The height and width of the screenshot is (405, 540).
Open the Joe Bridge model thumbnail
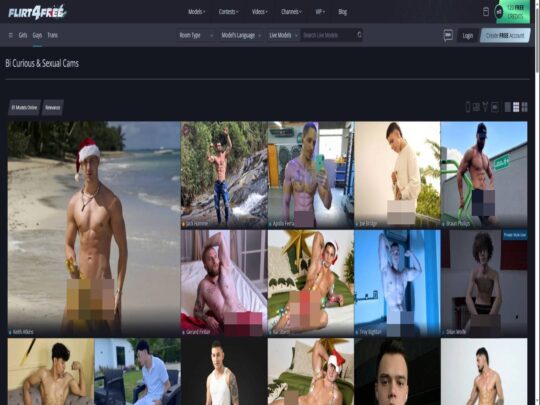(x=397, y=175)
